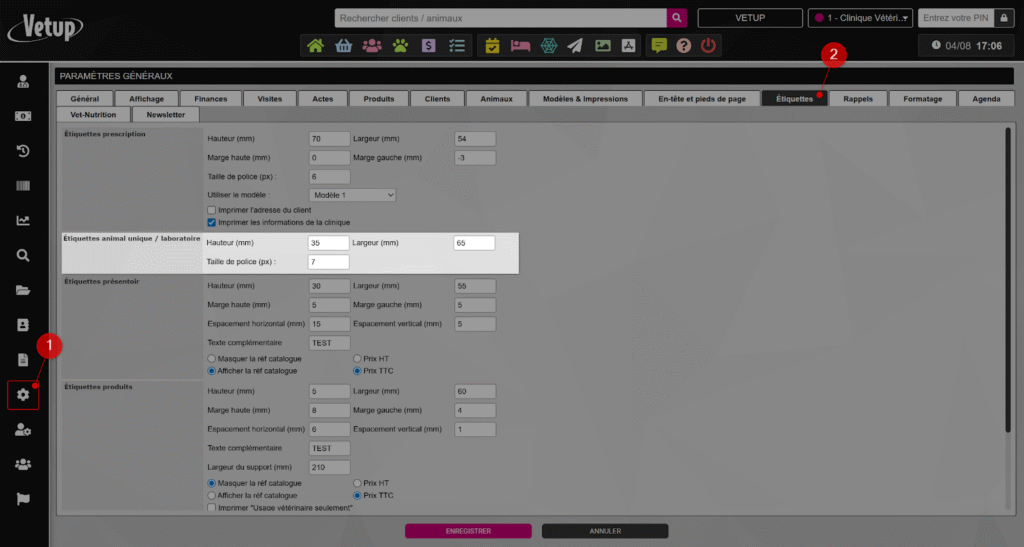Click the pink search magnifier button

(678, 18)
